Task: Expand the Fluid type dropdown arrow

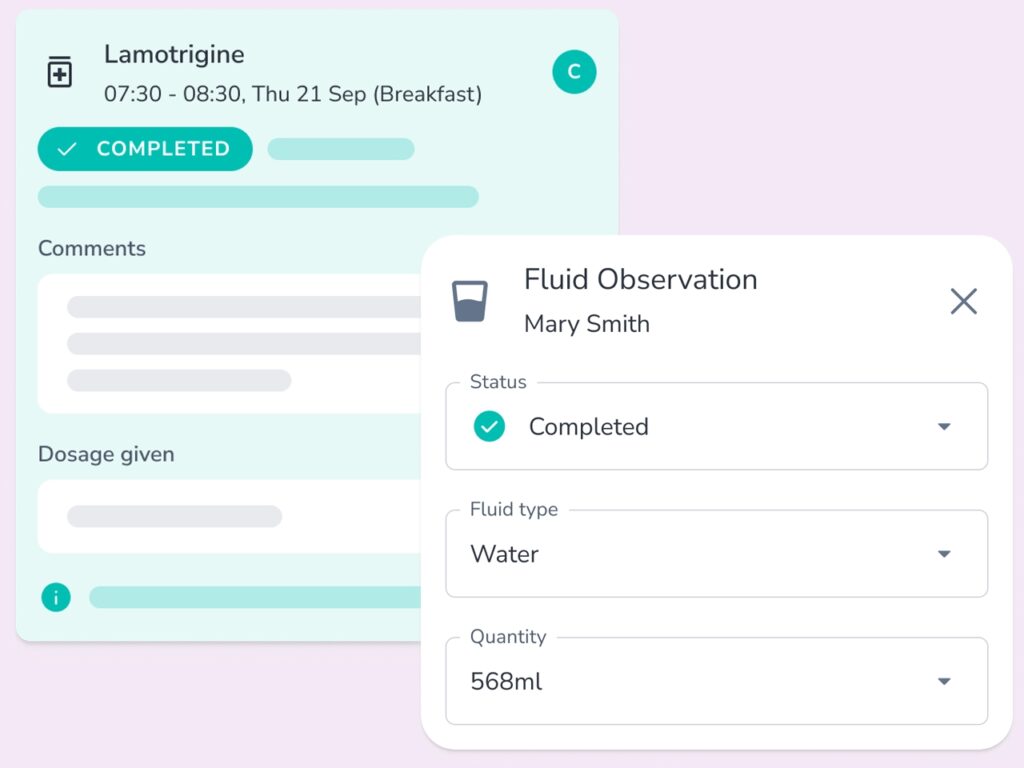Action: pos(944,554)
